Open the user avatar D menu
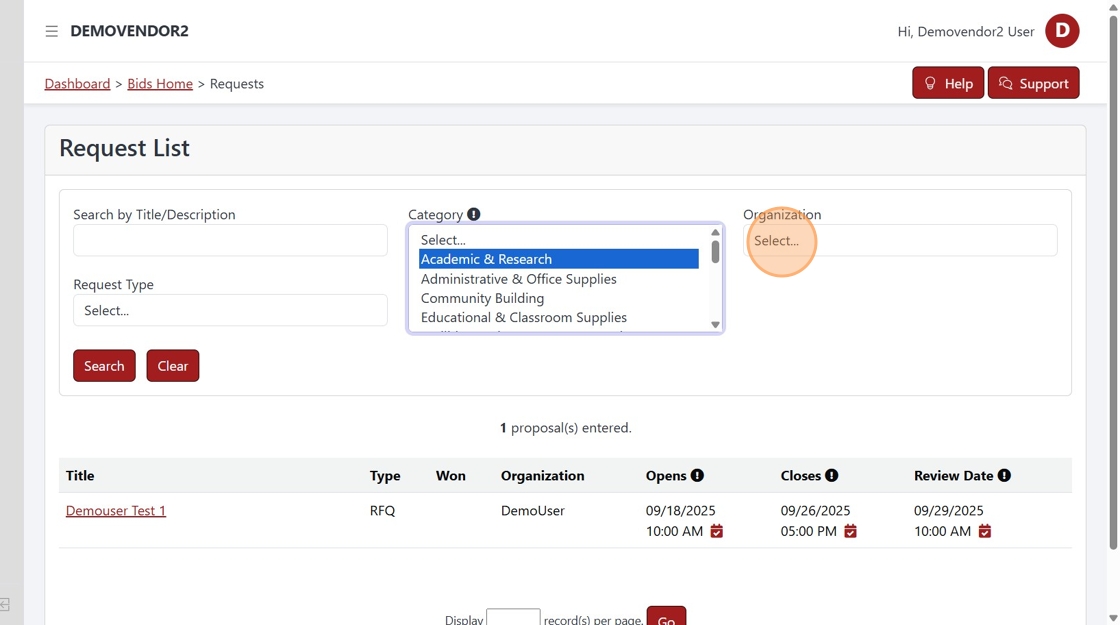The width and height of the screenshot is (1120, 625). click(1062, 31)
